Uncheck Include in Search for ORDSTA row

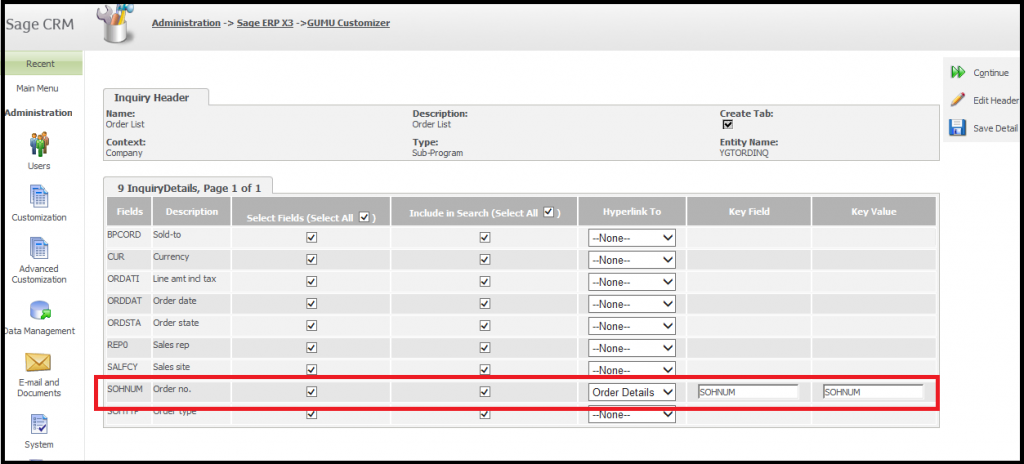(485, 325)
